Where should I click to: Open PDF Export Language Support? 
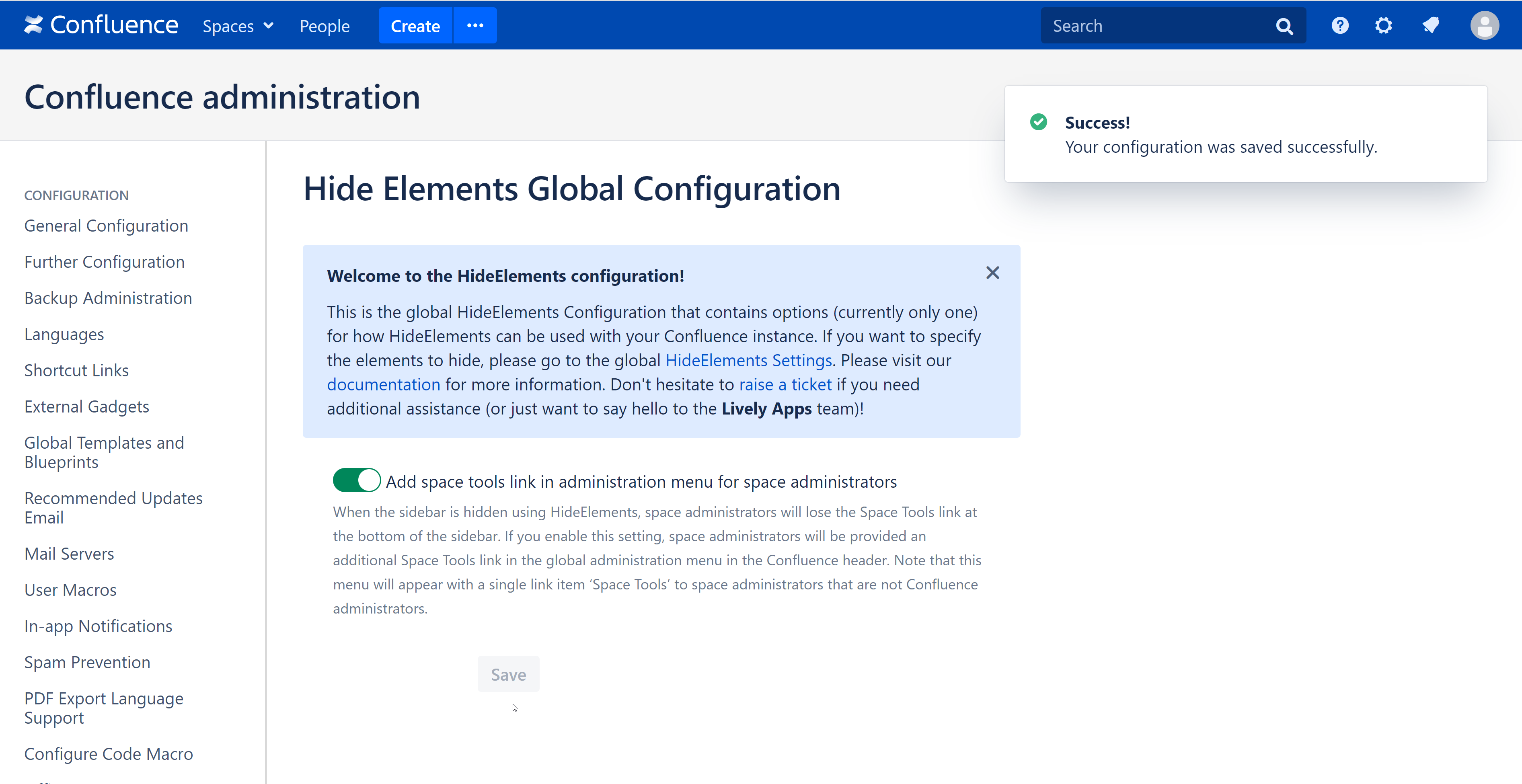(x=104, y=708)
